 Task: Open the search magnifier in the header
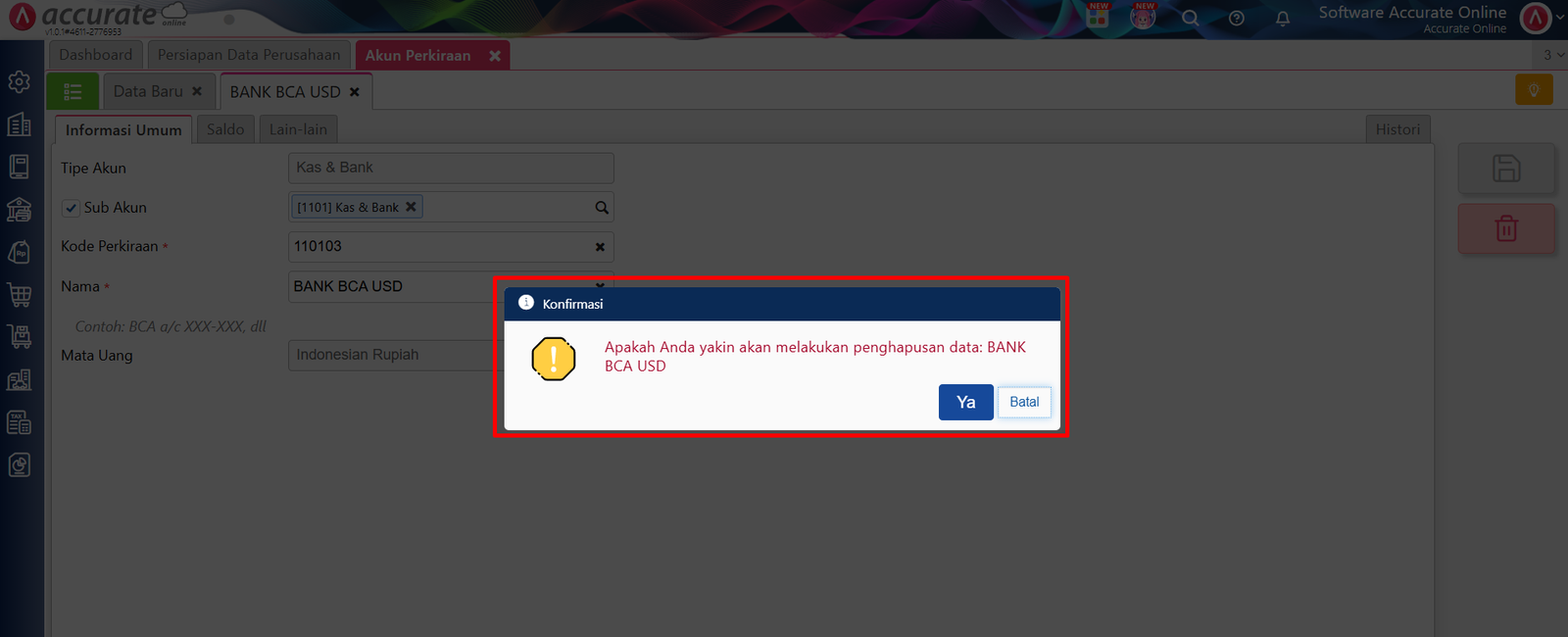[1190, 18]
